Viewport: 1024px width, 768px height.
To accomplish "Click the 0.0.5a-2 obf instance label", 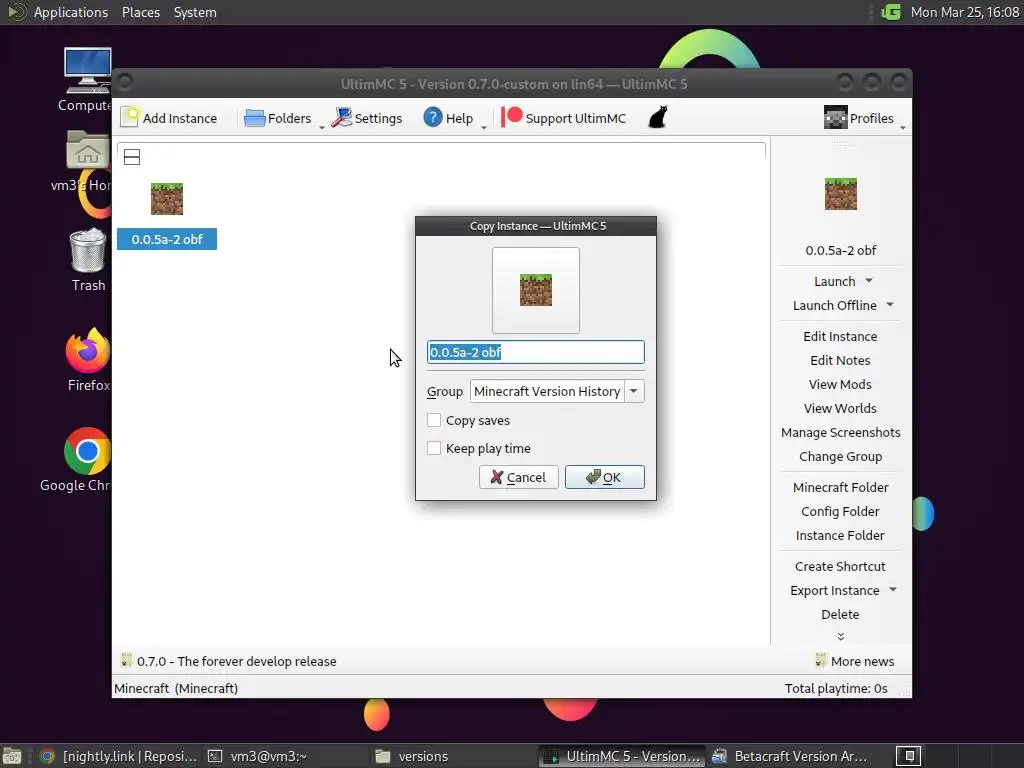I will 167,240.
